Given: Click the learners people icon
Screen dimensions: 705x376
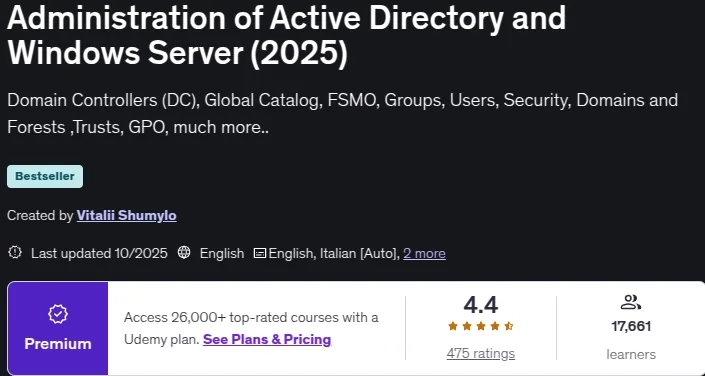Looking at the screenshot, I should click(x=630, y=302).
